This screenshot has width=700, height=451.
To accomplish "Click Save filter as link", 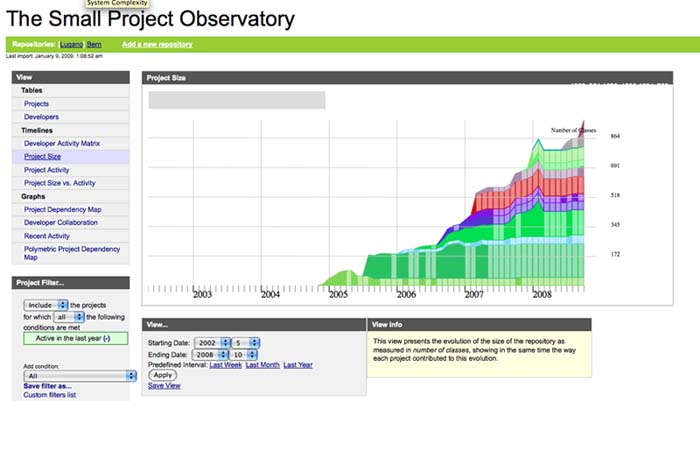I will pos(48,386).
